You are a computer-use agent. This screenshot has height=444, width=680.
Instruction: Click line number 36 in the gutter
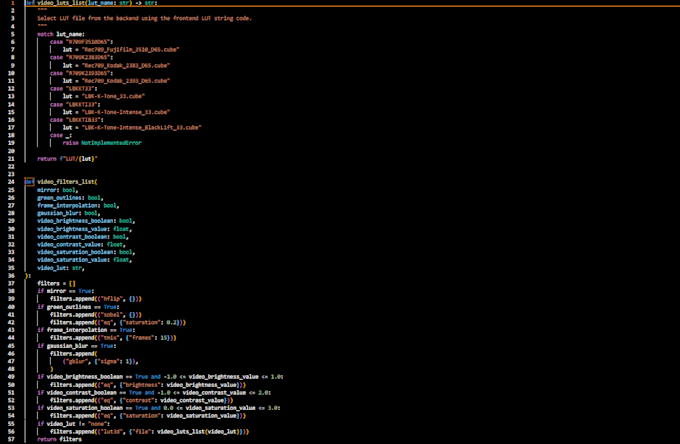coord(12,276)
